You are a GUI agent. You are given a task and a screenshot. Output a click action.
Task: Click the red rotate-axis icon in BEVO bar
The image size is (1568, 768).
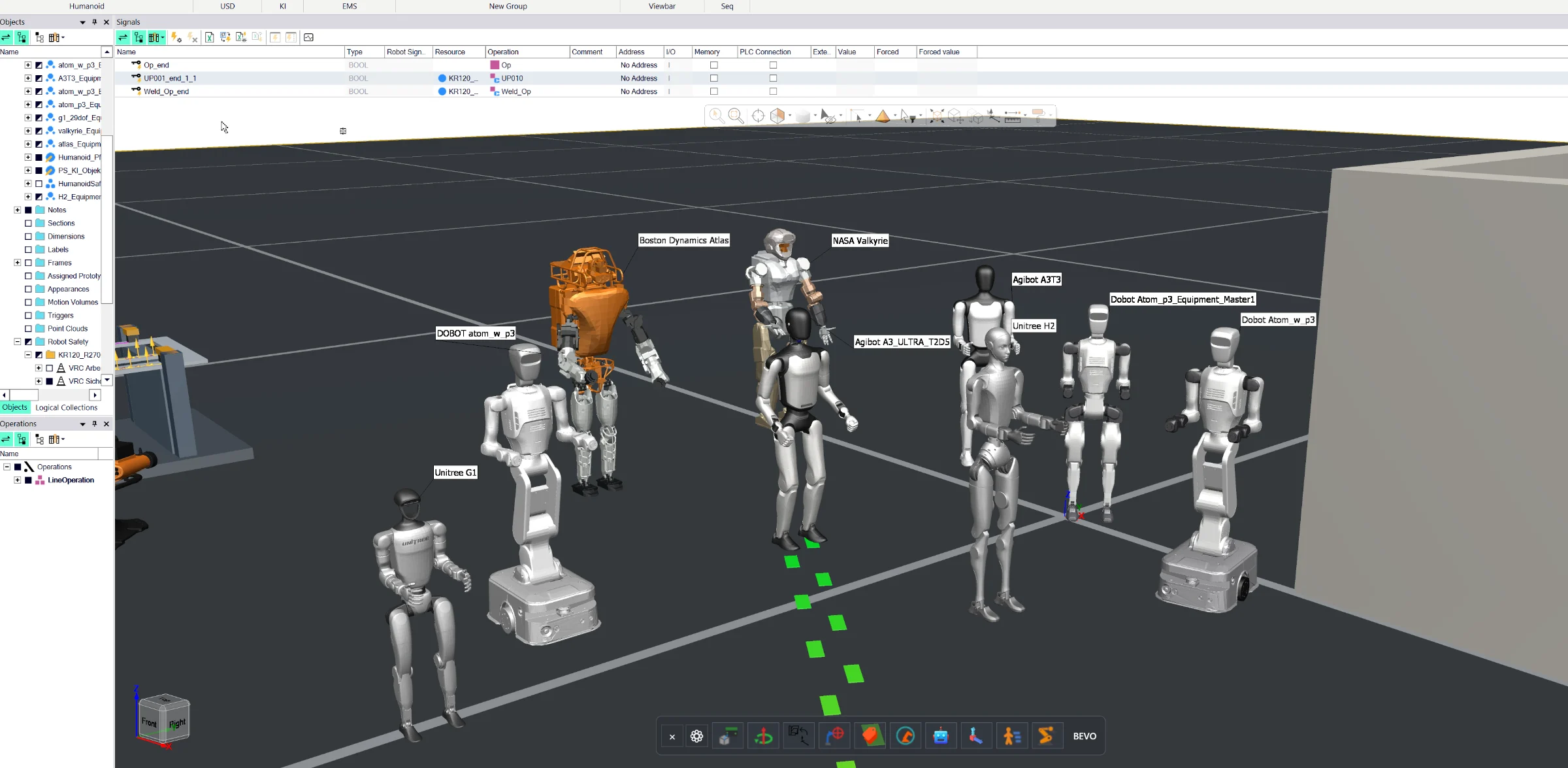coord(763,736)
